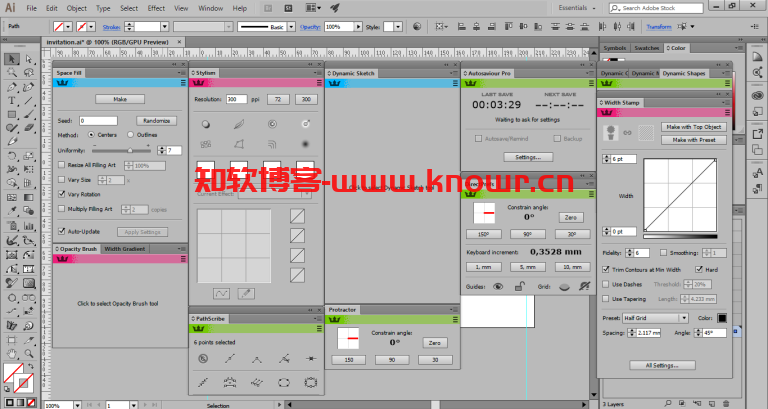Toggle guides visibility eye in Rectify panel
The image size is (768, 409).
tap(498, 287)
